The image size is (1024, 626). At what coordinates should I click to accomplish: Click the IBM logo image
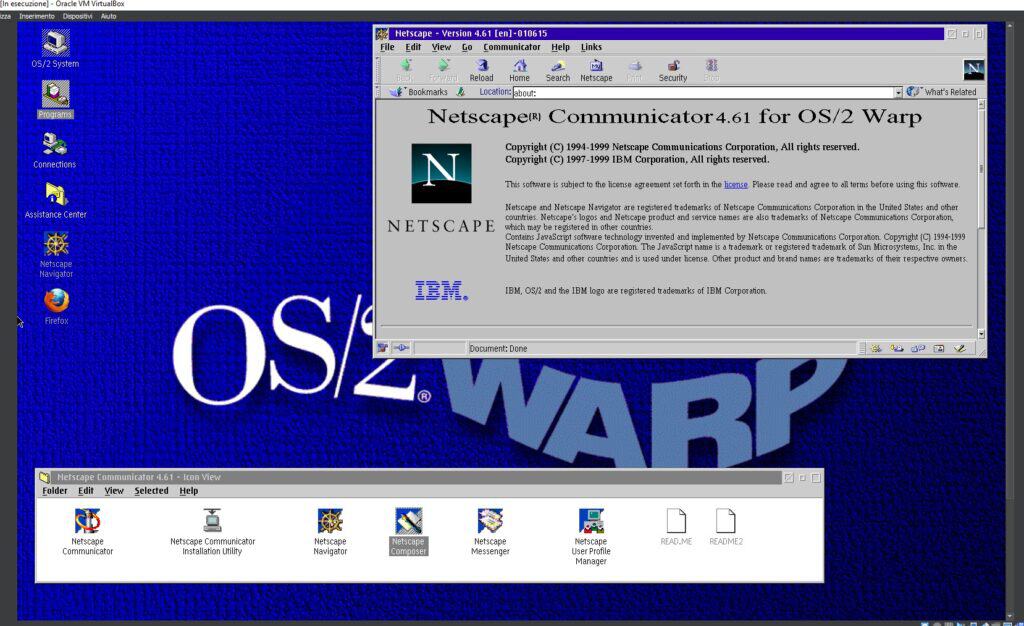(441, 290)
